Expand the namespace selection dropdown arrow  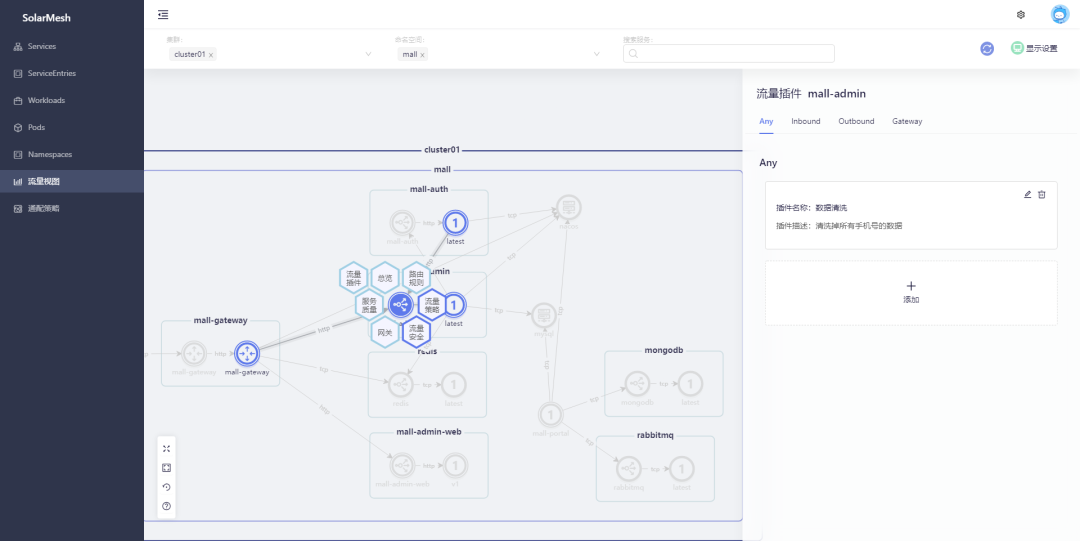point(597,54)
